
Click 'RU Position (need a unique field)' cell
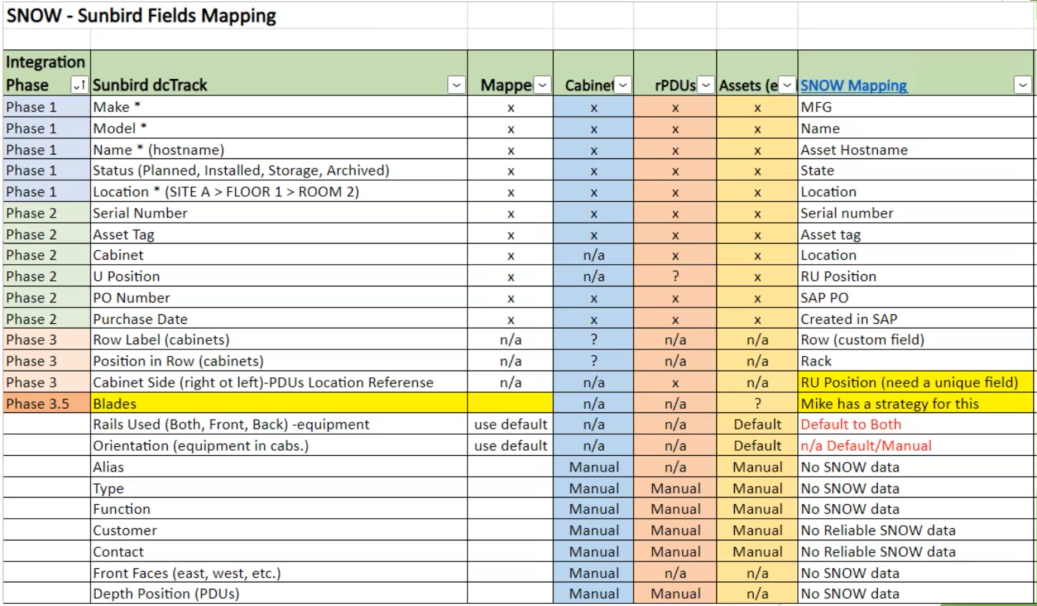(x=915, y=382)
